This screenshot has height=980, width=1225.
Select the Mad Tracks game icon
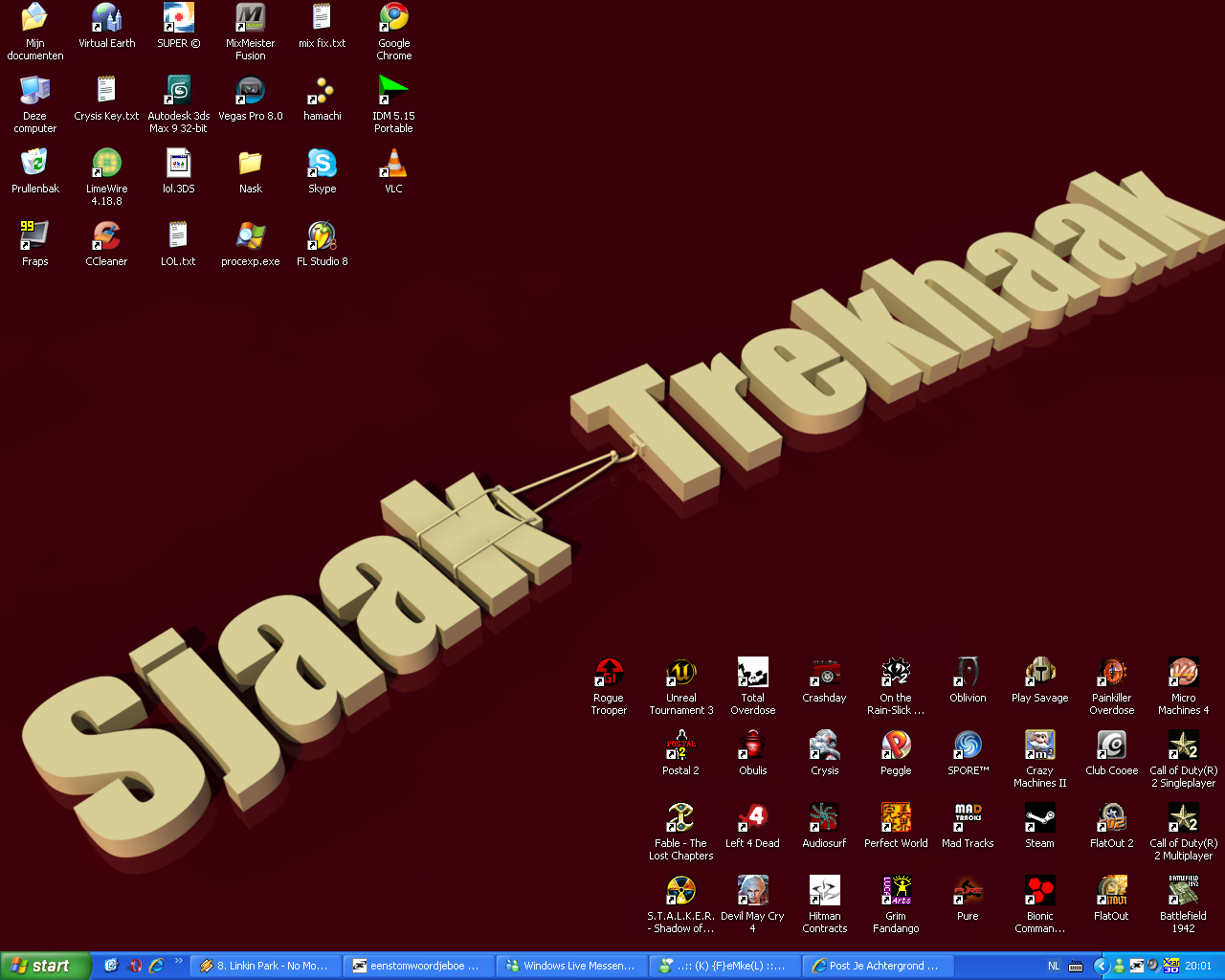click(x=969, y=817)
